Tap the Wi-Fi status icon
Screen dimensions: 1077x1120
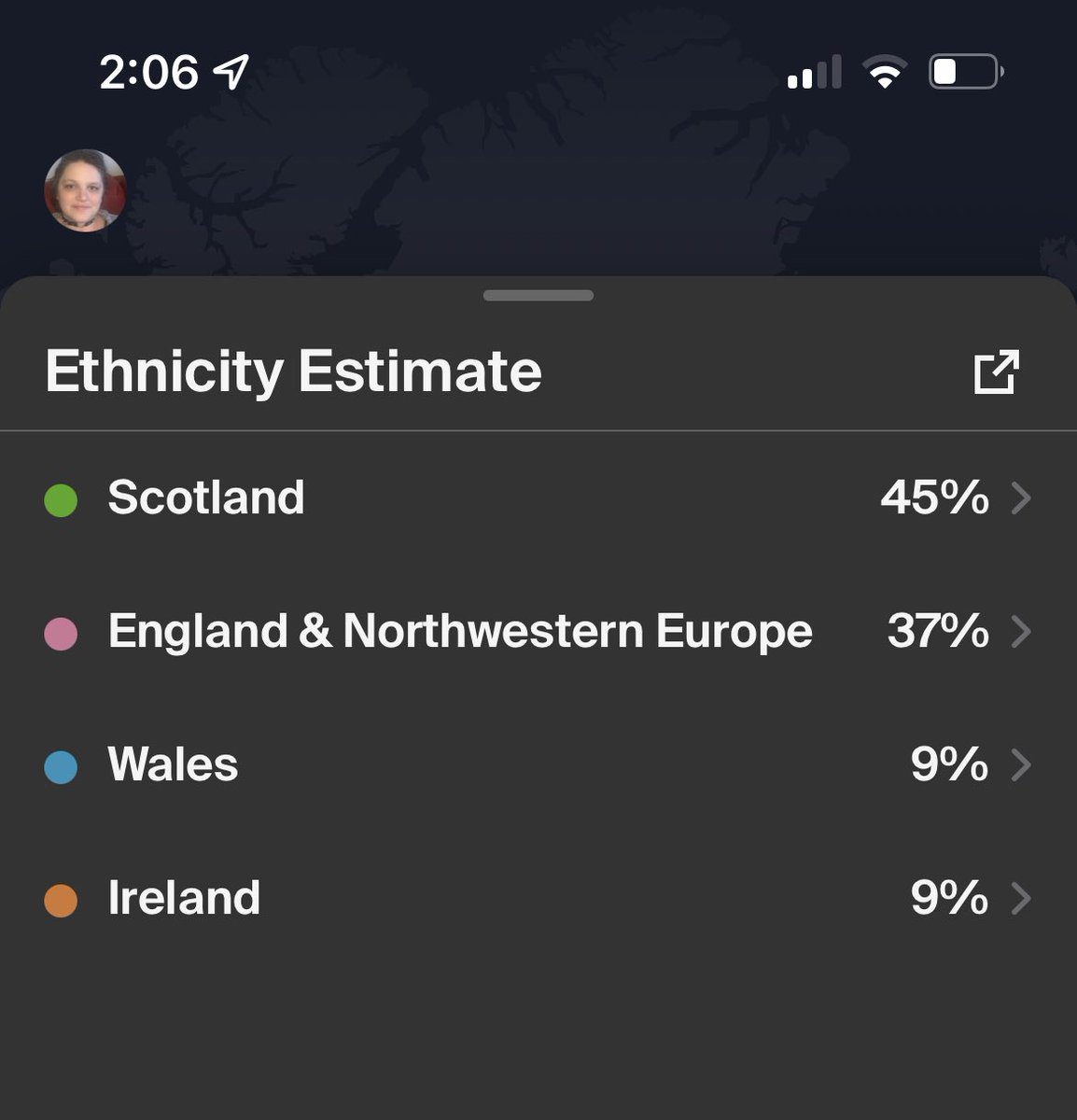click(x=885, y=72)
